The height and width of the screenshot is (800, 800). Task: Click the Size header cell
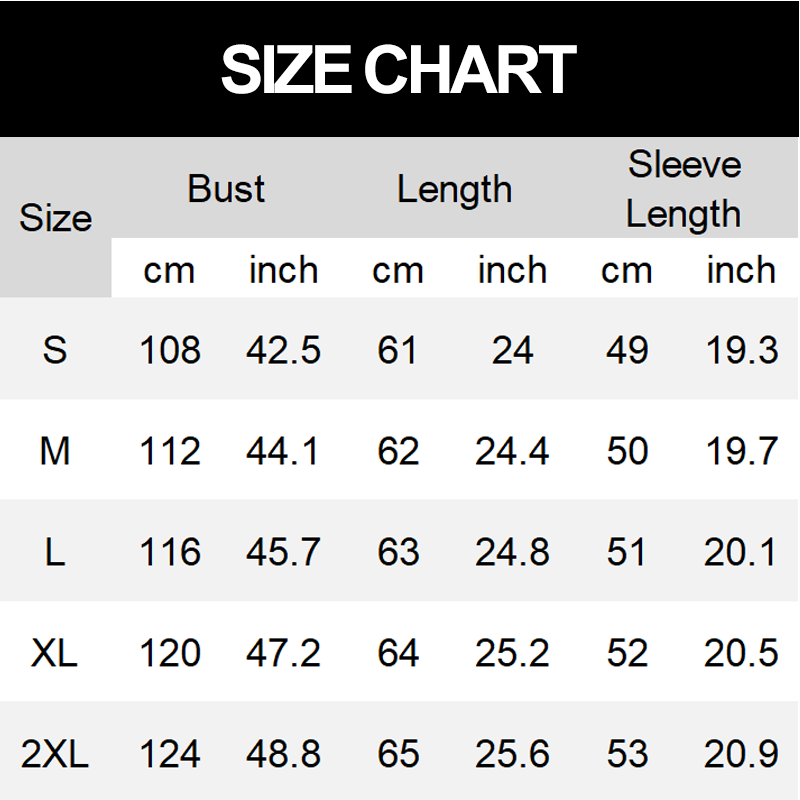point(55,218)
